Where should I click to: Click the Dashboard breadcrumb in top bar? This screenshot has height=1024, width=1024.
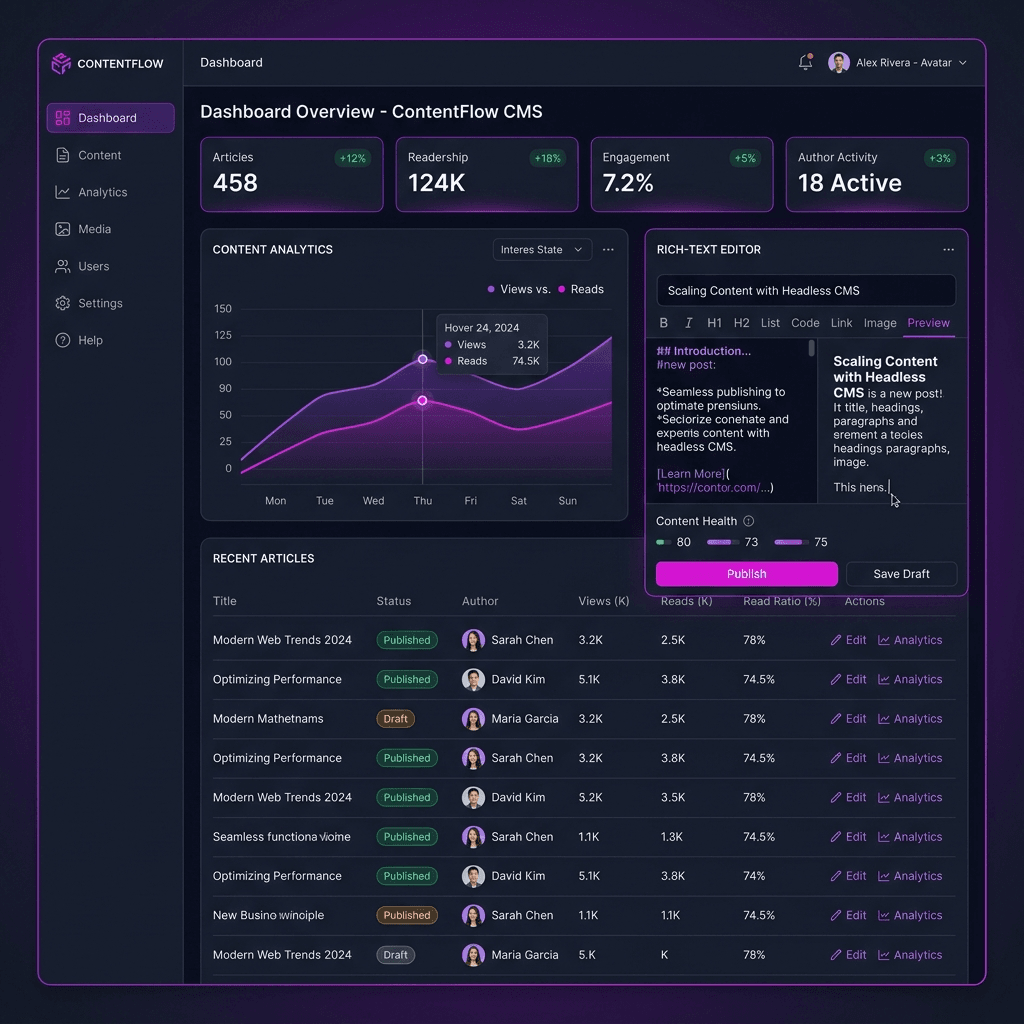point(231,63)
